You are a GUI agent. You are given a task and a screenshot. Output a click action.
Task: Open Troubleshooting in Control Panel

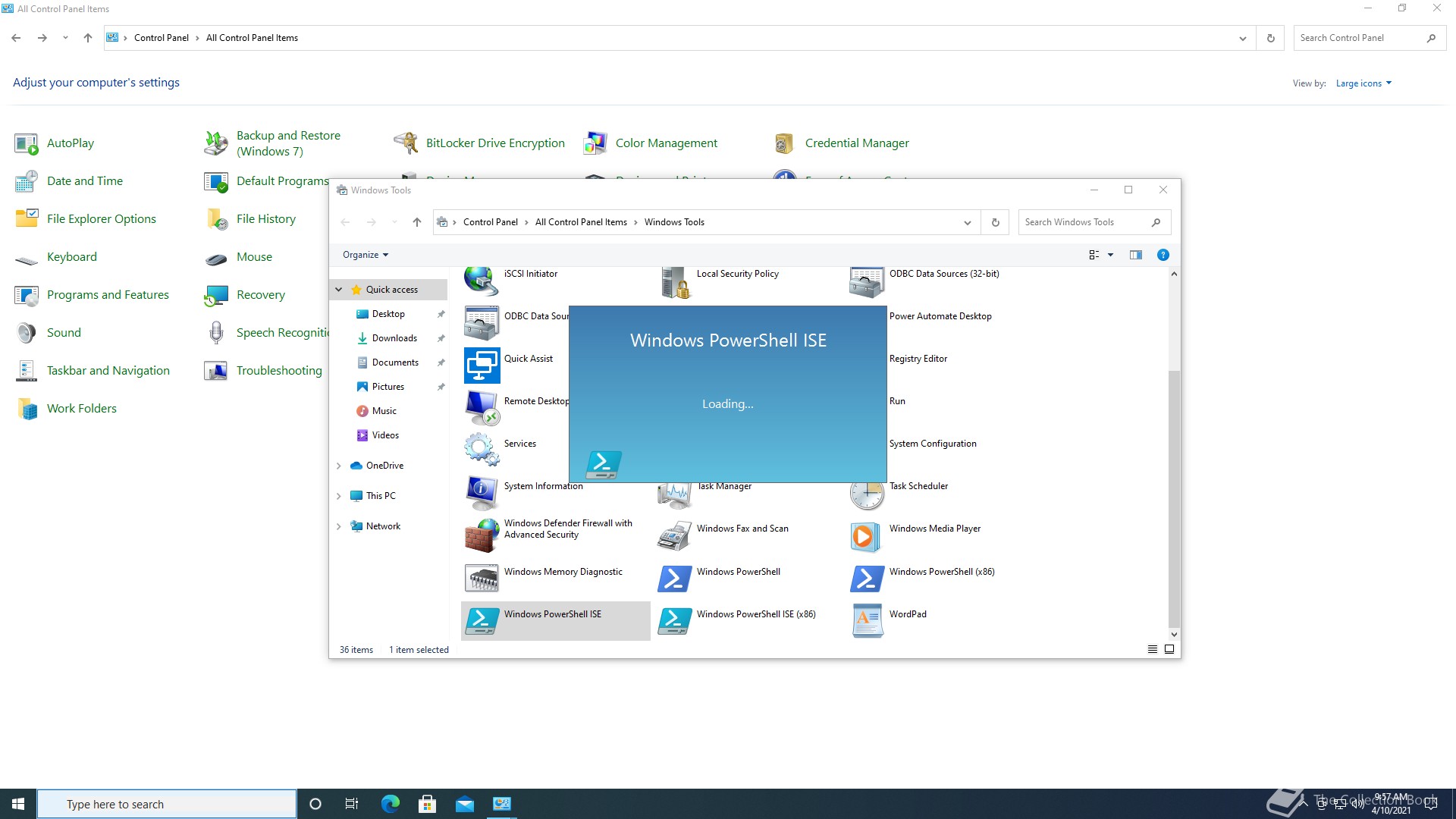(279, 371)
